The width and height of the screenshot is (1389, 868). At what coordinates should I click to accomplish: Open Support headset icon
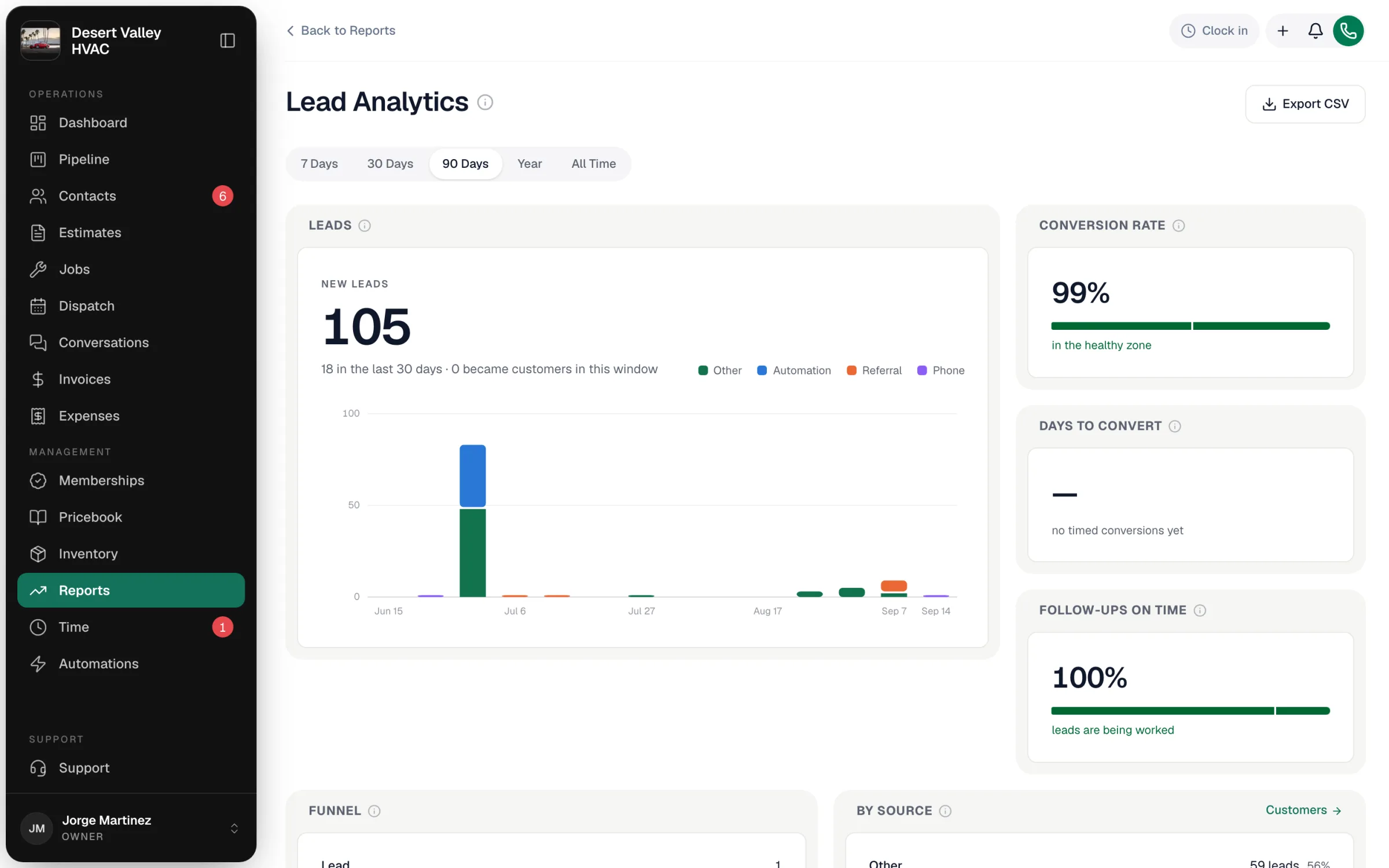point(38,768)
